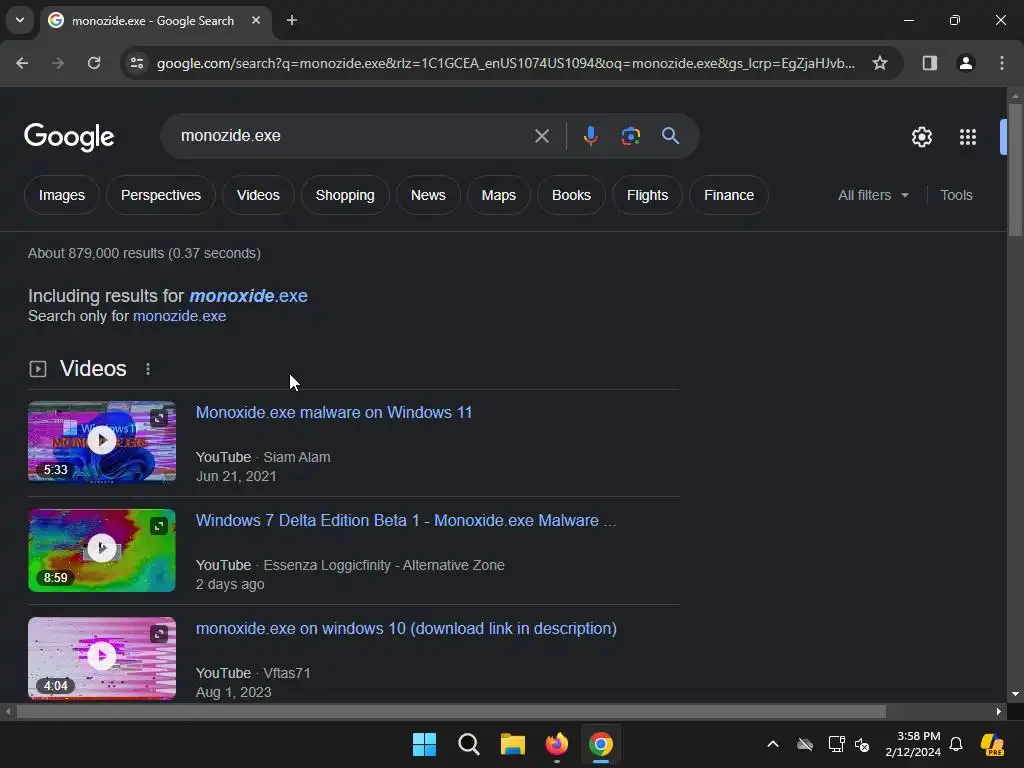Open Monoxide.exe malware on Windows 11 link
The image size is (1024, 768).
334,413
